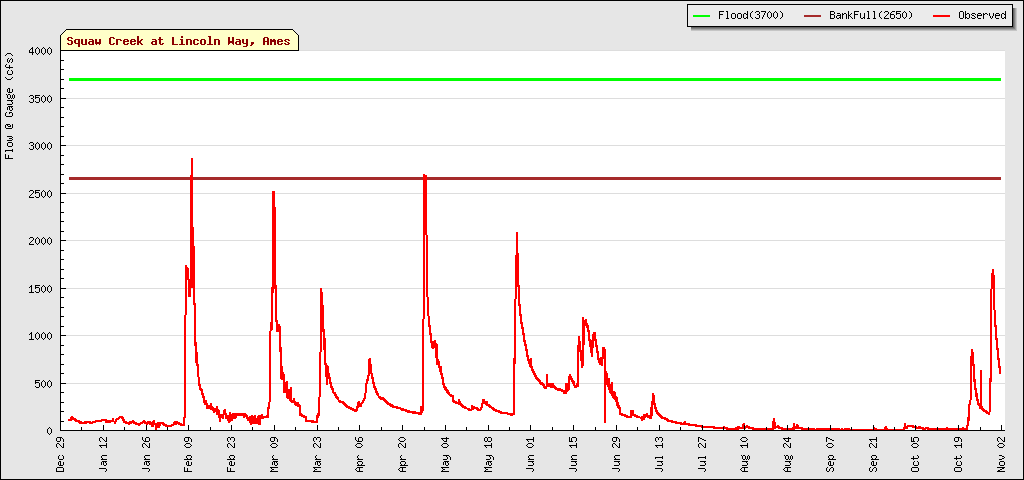Click the 4000 y-axis value
1024x480 pixels.
42,51
